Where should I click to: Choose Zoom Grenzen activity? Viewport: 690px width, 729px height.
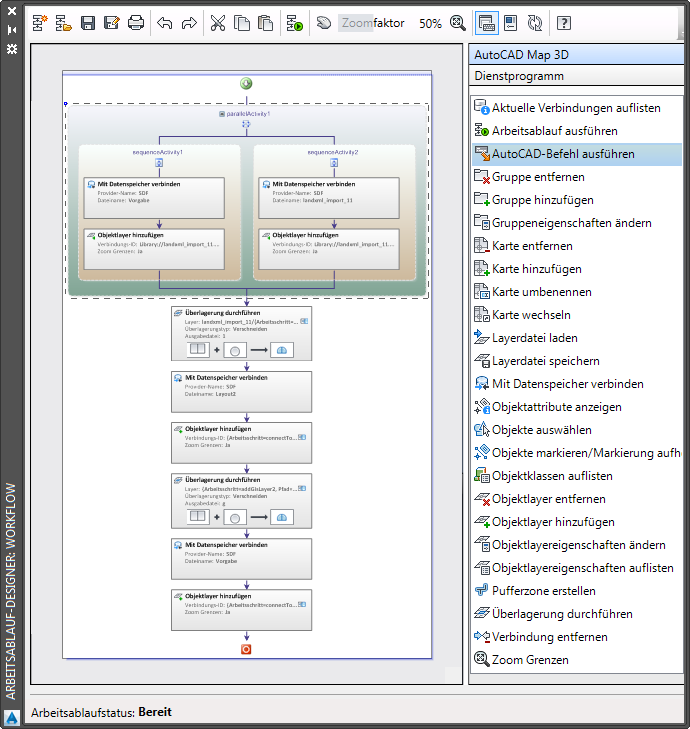[577, 660]
